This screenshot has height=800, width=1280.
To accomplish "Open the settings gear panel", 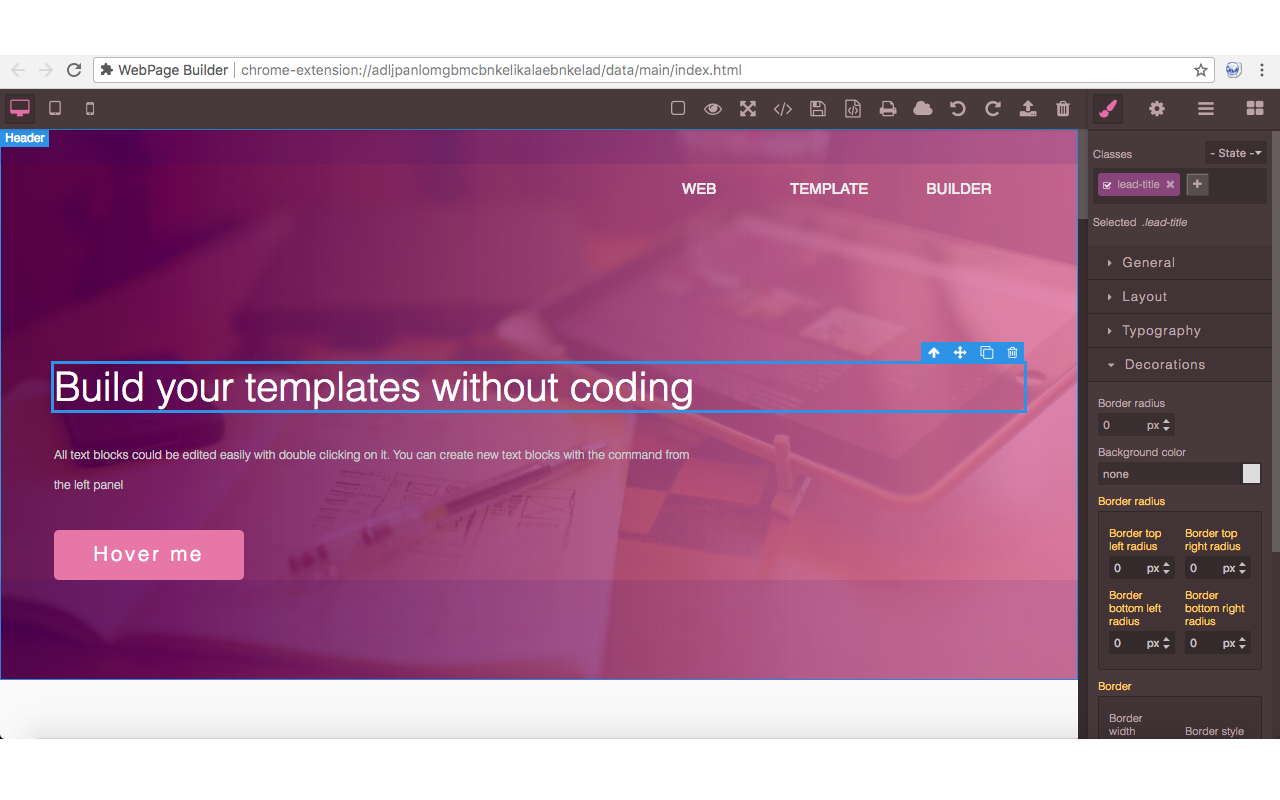I will tap(1157, 108).
